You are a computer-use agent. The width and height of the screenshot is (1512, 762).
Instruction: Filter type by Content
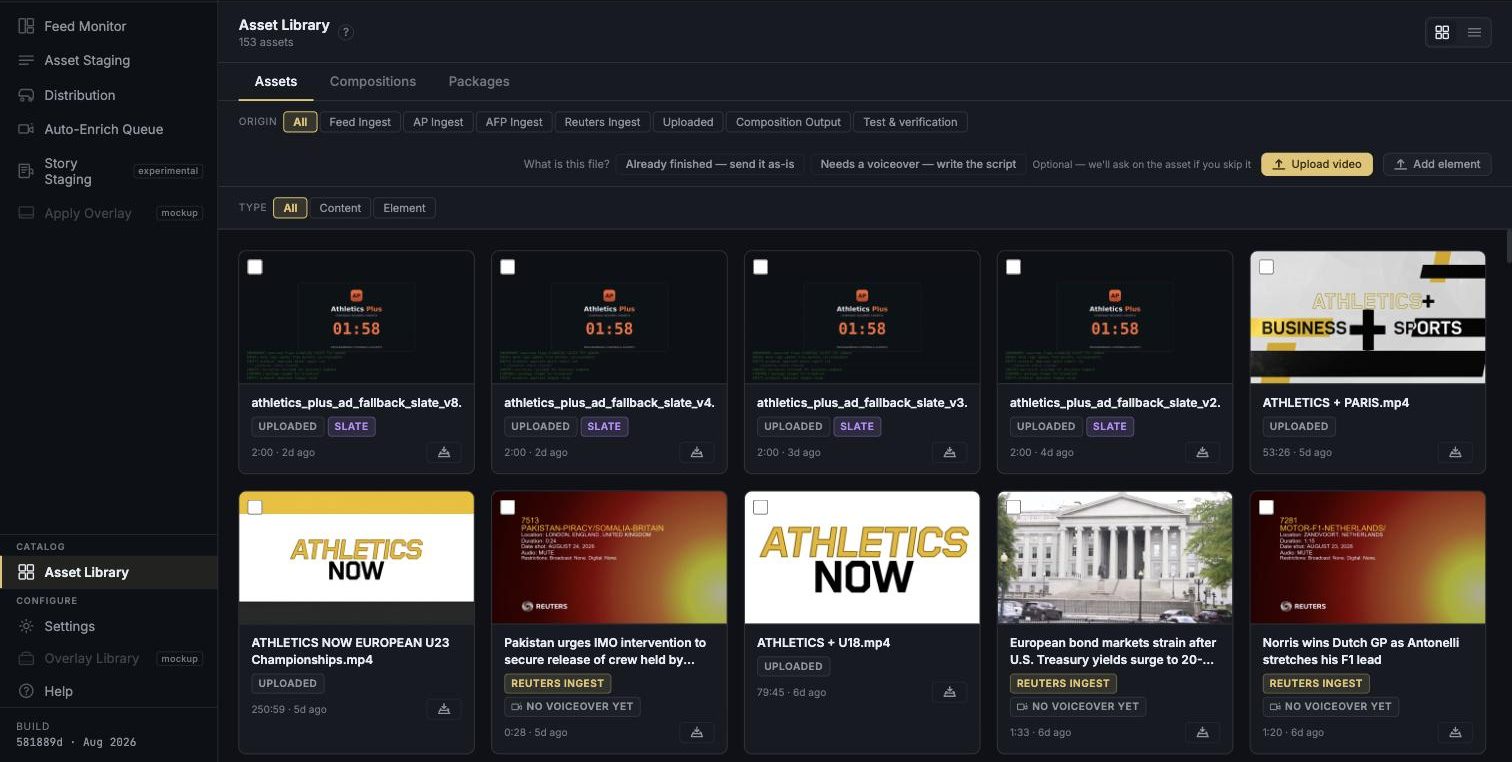340,208
